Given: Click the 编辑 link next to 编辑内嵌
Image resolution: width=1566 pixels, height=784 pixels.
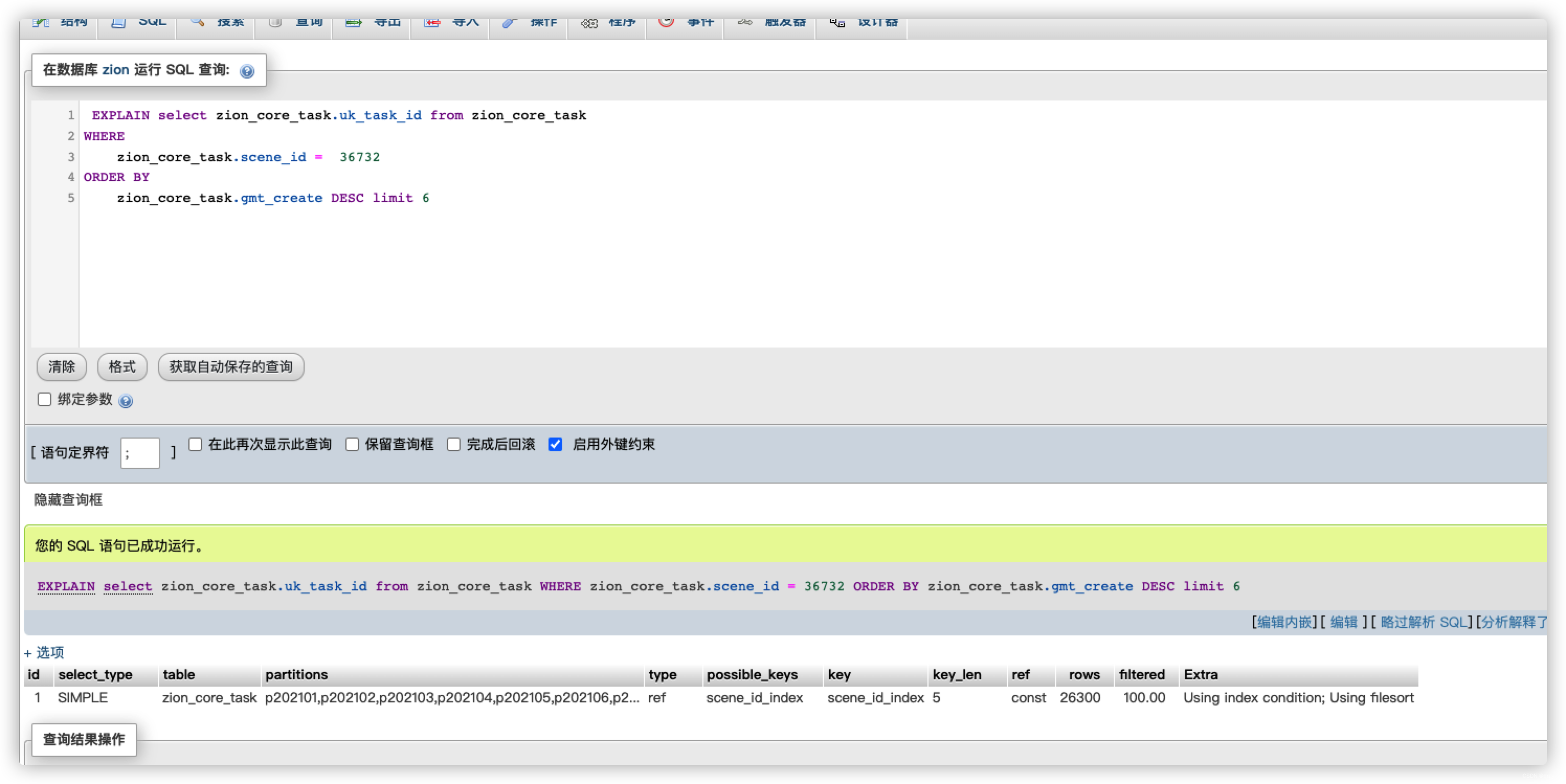Looking at the screenshot, I should pos(1344,622).
